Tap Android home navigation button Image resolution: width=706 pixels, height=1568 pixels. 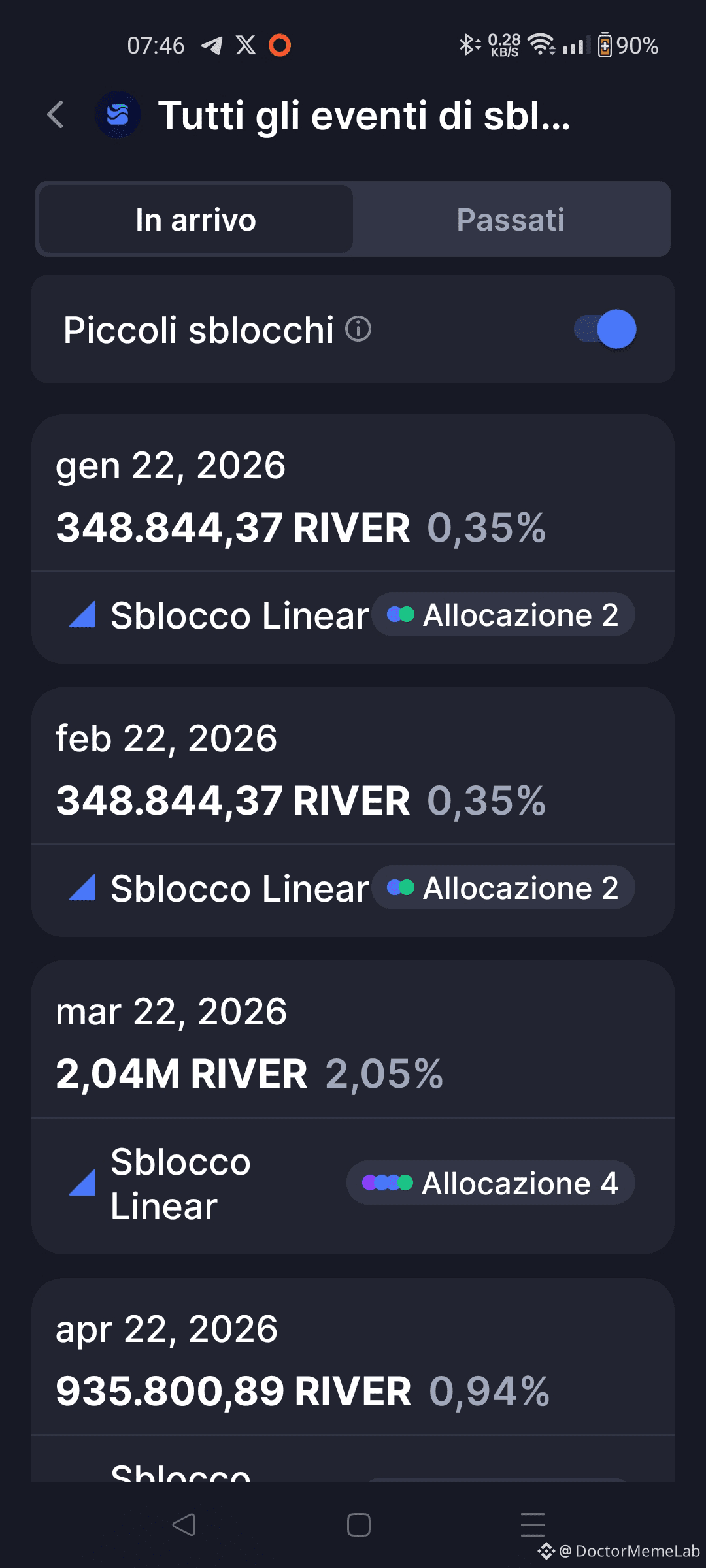[359, 1525]
